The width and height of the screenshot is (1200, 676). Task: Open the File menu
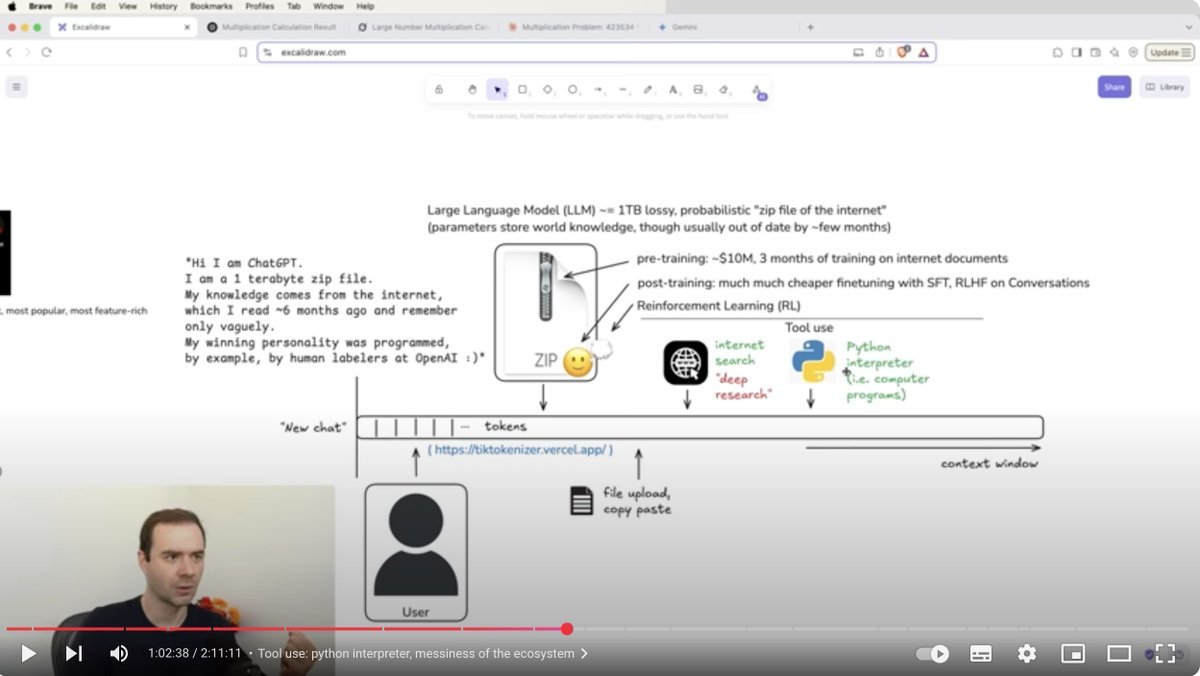[x=71, y=6]
